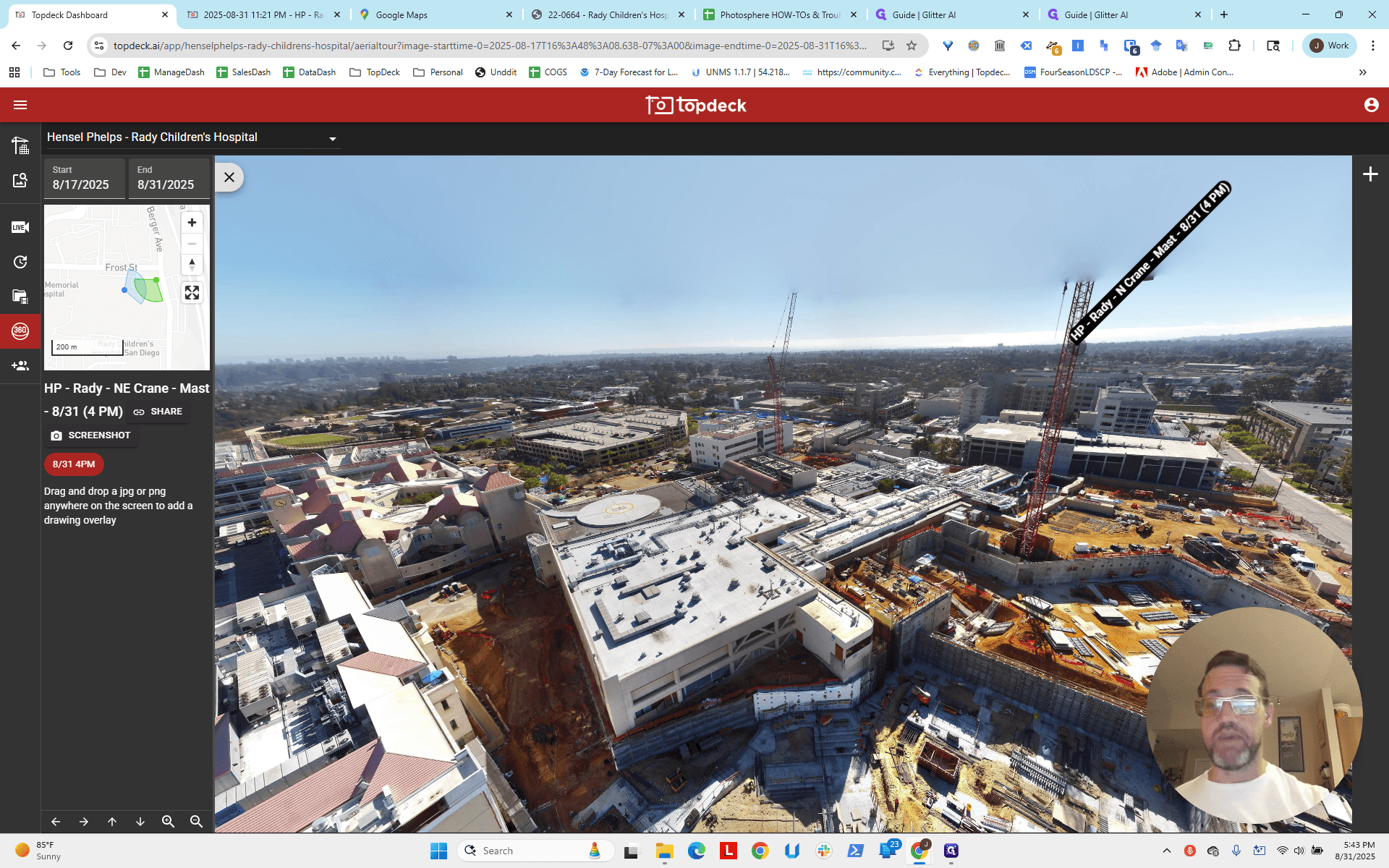Open the Slack taskbar icon

824,851
